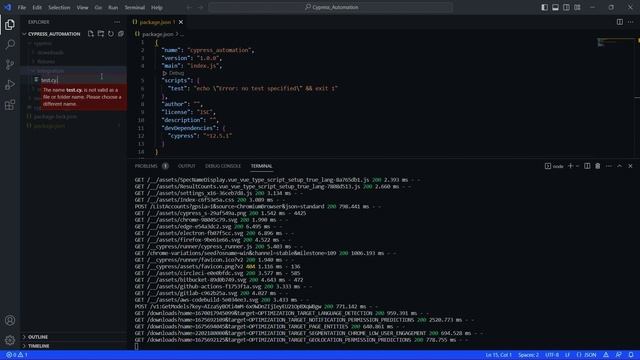640x360 pixels.
Task: Close the bottom terminal panel
Action: tap(630, 166)
